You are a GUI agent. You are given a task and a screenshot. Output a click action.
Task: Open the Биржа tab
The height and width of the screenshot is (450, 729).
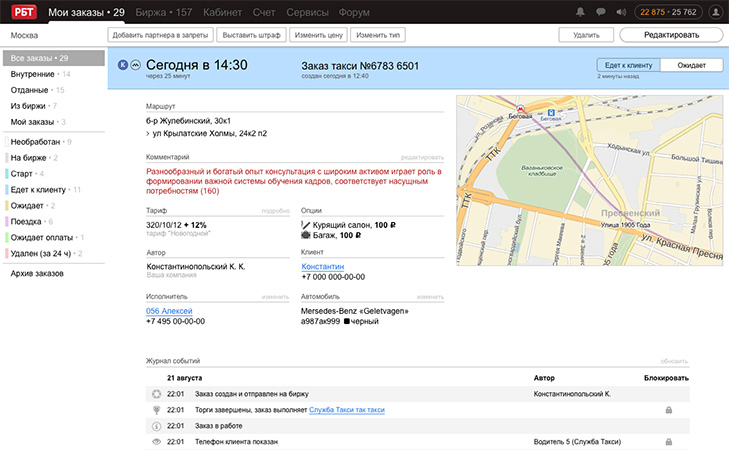click(164, 13)
